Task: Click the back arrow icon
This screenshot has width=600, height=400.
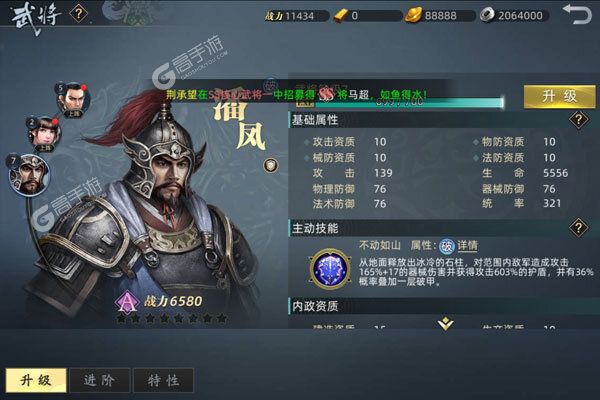Action: pyautogui.click(x=577, y=15)
